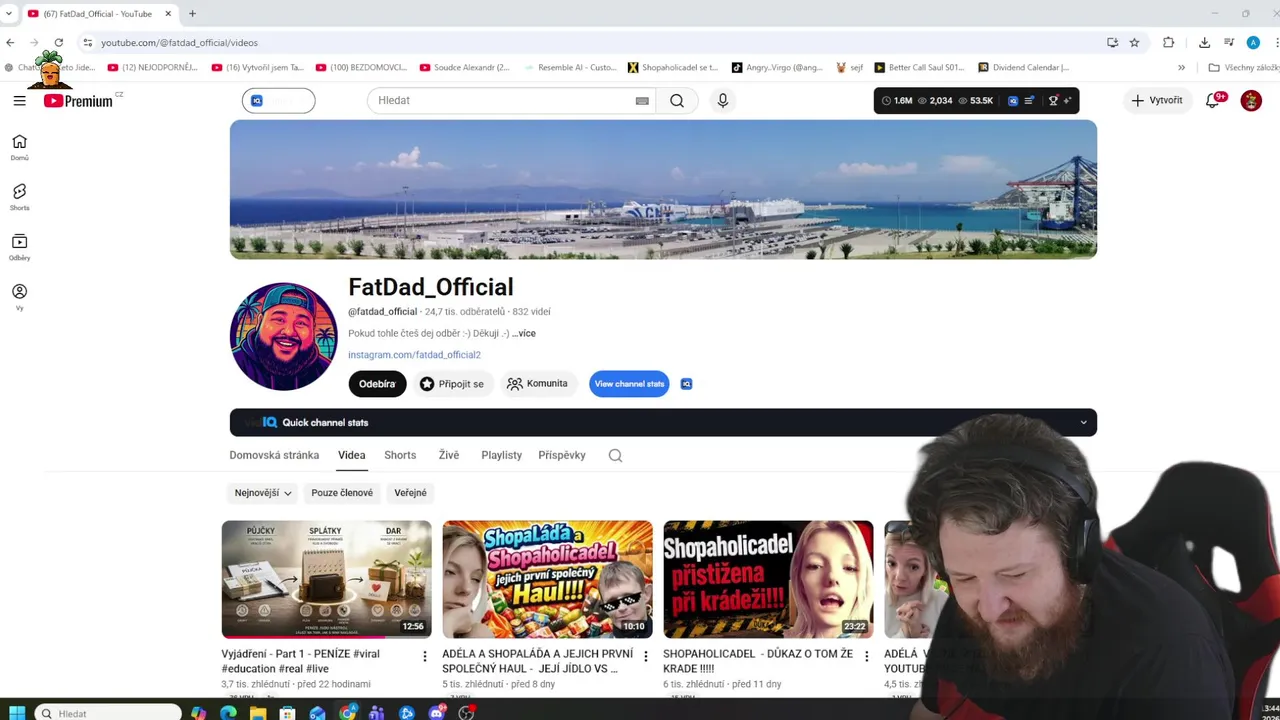This screenshot has width=1280, height=720.
Task: Open Komunita button
Action: point(538,384)
